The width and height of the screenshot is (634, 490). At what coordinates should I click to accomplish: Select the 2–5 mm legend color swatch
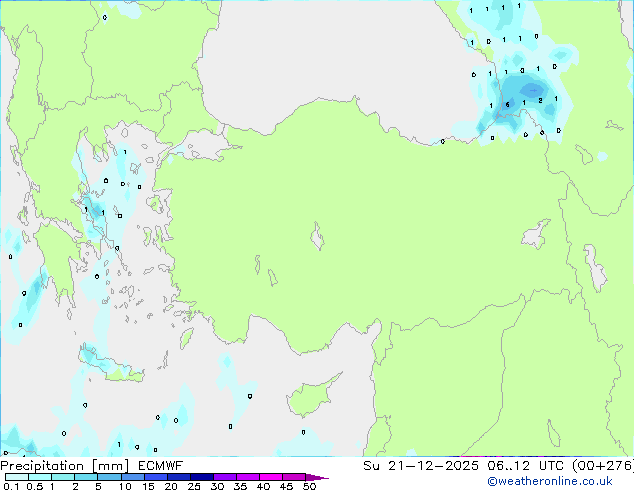pos(86,477)
